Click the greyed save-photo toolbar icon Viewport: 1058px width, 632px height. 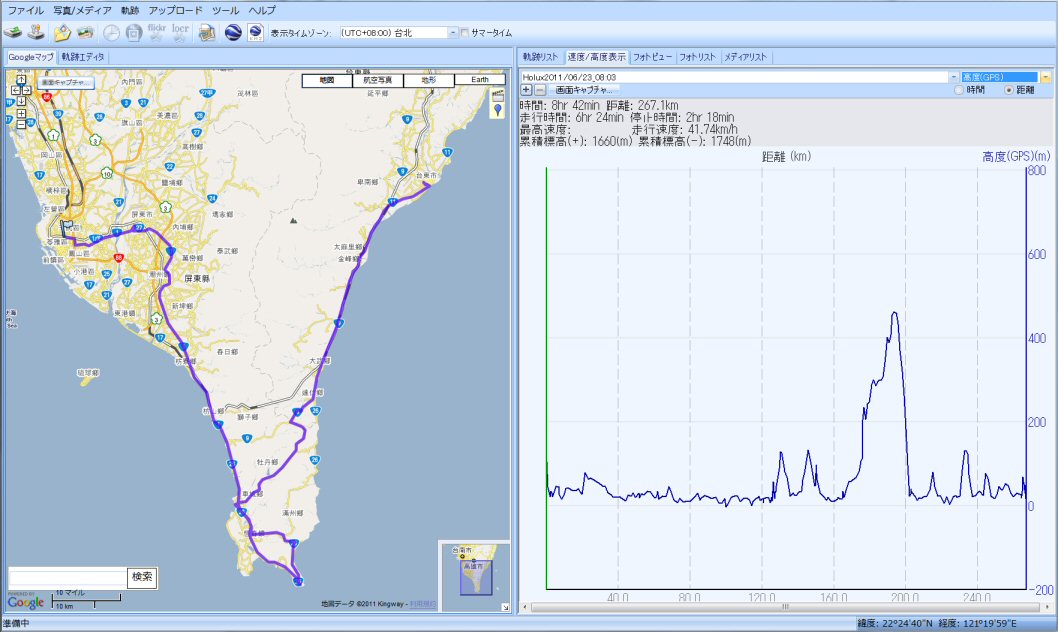134,32
